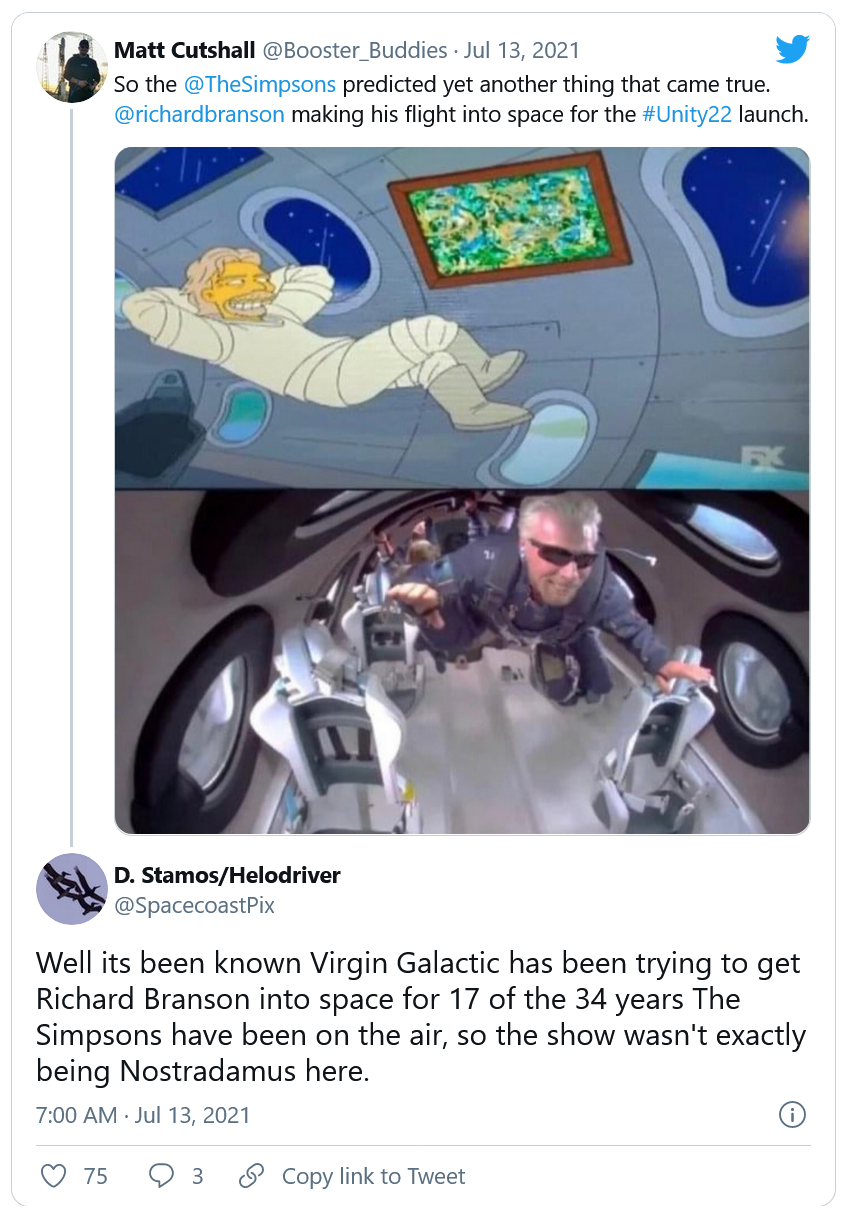This screenshot has width=847, height=1225.
Task: Open D. Stamos/Helodriver's profile picture
Action: tap(71, 889)
